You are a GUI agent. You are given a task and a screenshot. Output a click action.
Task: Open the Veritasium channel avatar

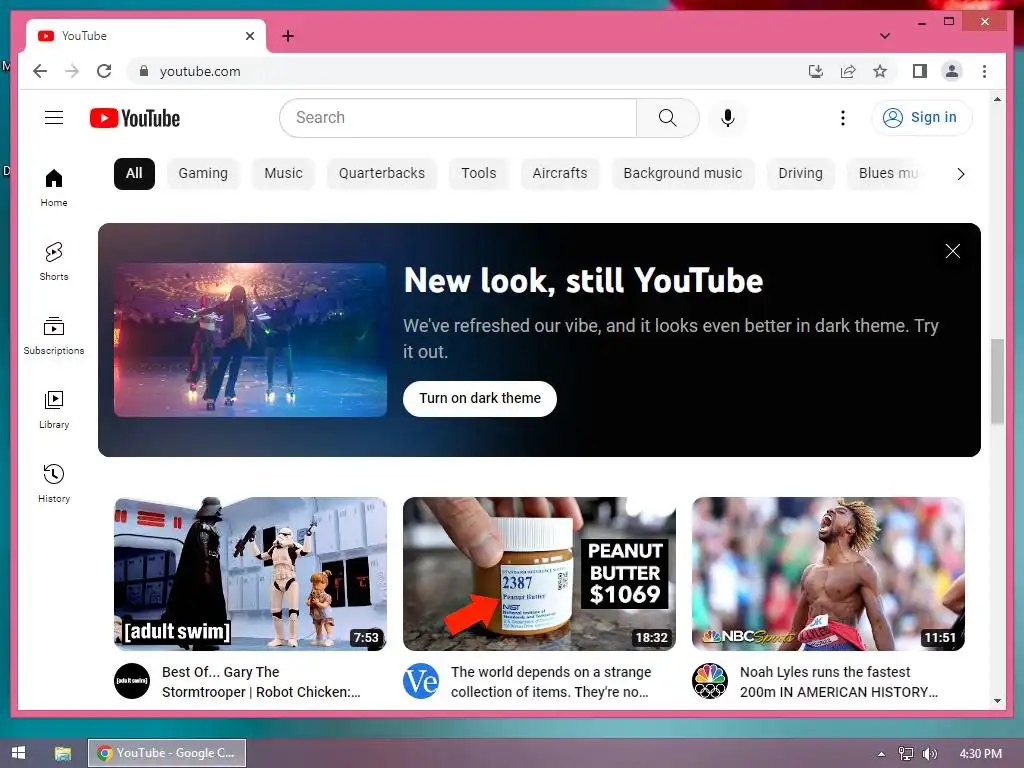pos(421,681)
